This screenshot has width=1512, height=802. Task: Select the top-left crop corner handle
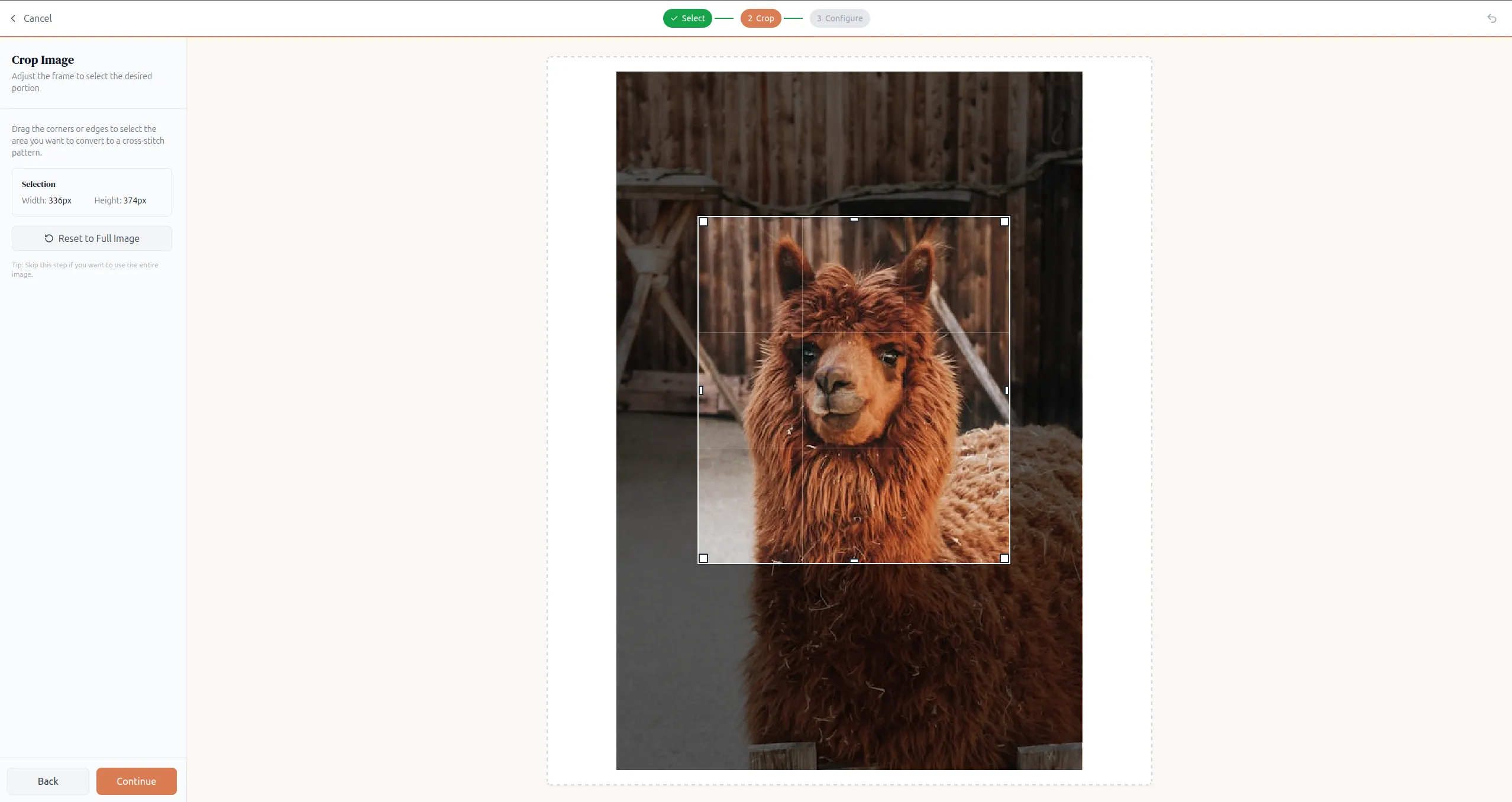(x=703, y=222)
